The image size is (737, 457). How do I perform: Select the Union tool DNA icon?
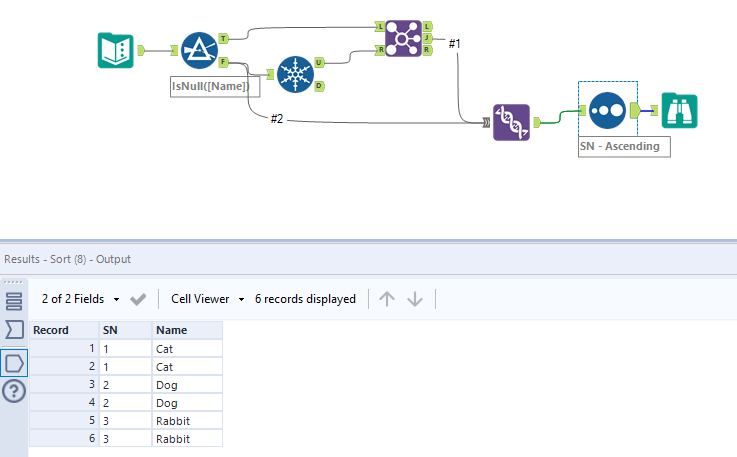[511, 123]
